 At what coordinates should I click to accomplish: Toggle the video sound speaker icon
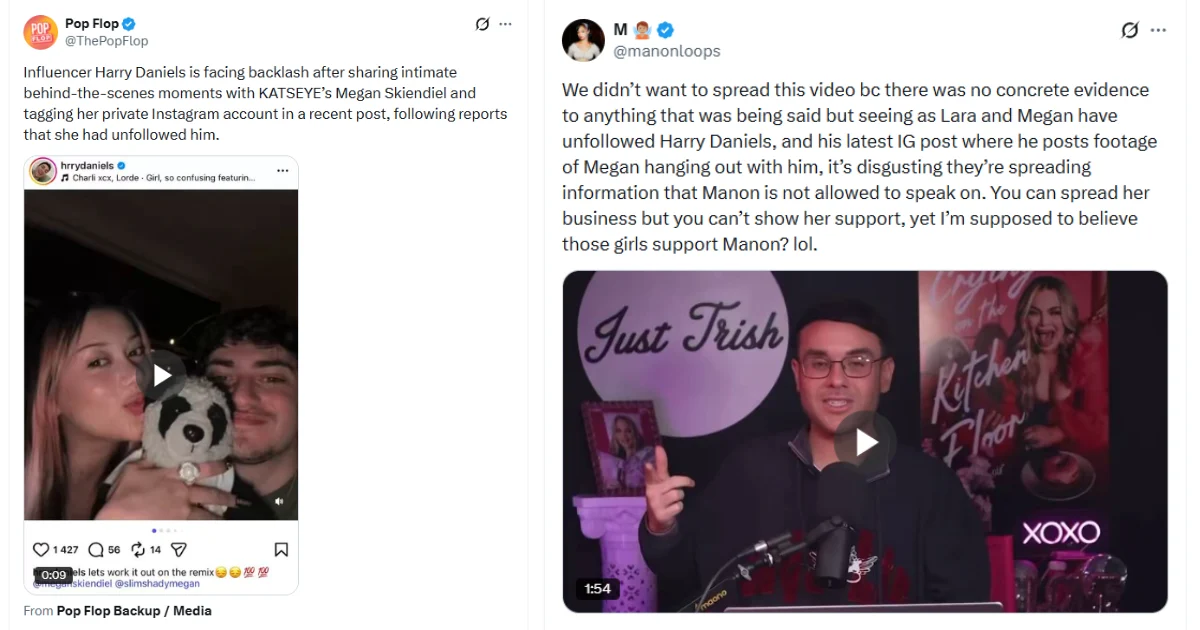[280, 501]
